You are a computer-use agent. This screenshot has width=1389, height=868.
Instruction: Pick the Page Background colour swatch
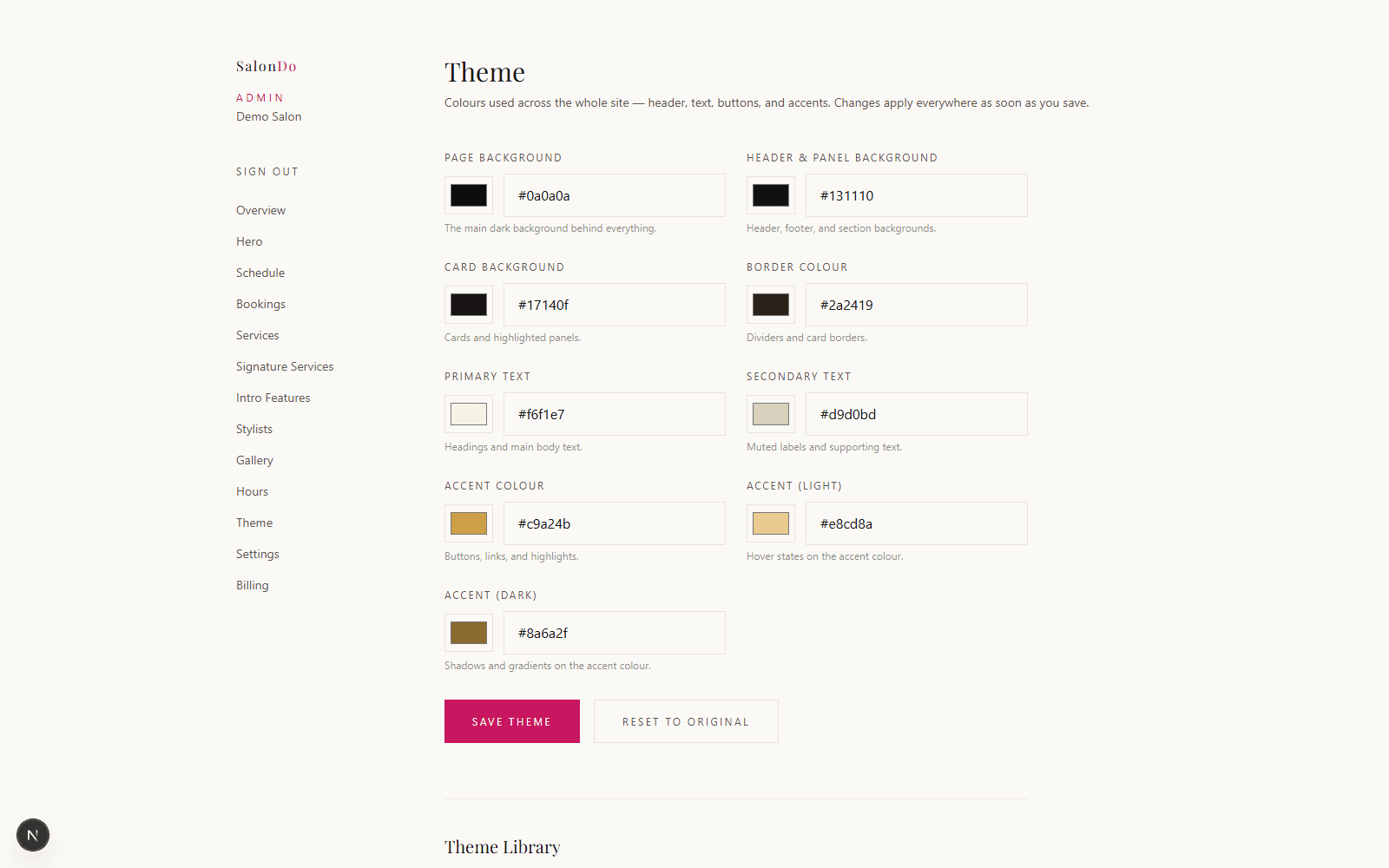click(x=469, y=195)
